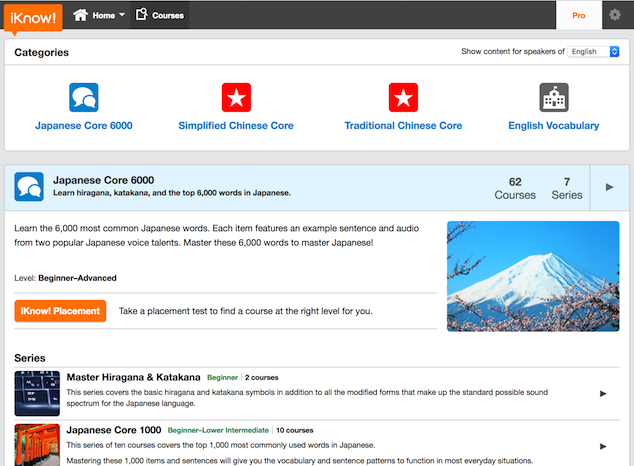Click the Simplified Chinese Core star icon
Image resolution: width=634 pixels, height=466 pixels.
236,97
